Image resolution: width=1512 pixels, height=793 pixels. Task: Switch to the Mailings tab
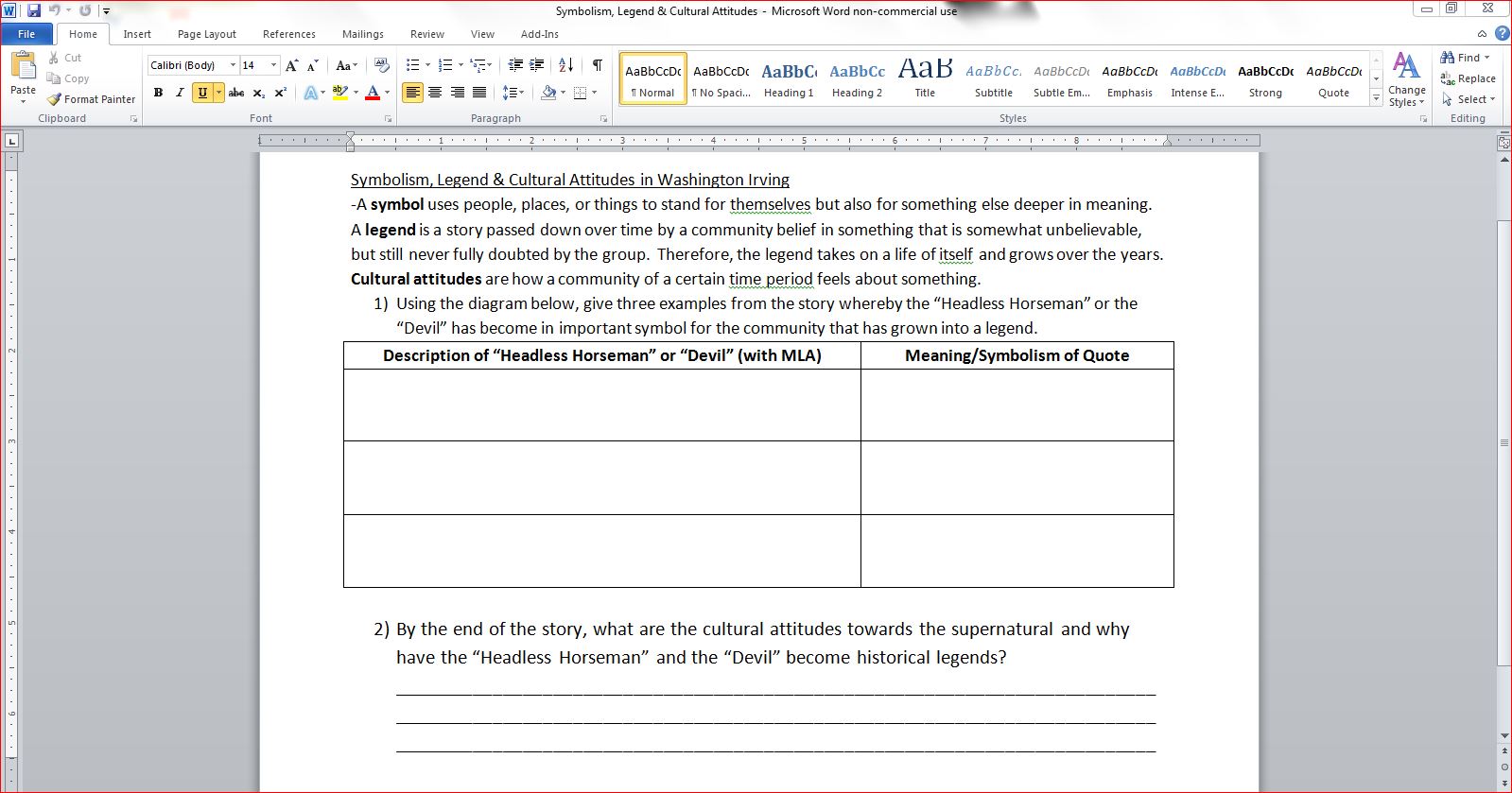tap(363, 34)
